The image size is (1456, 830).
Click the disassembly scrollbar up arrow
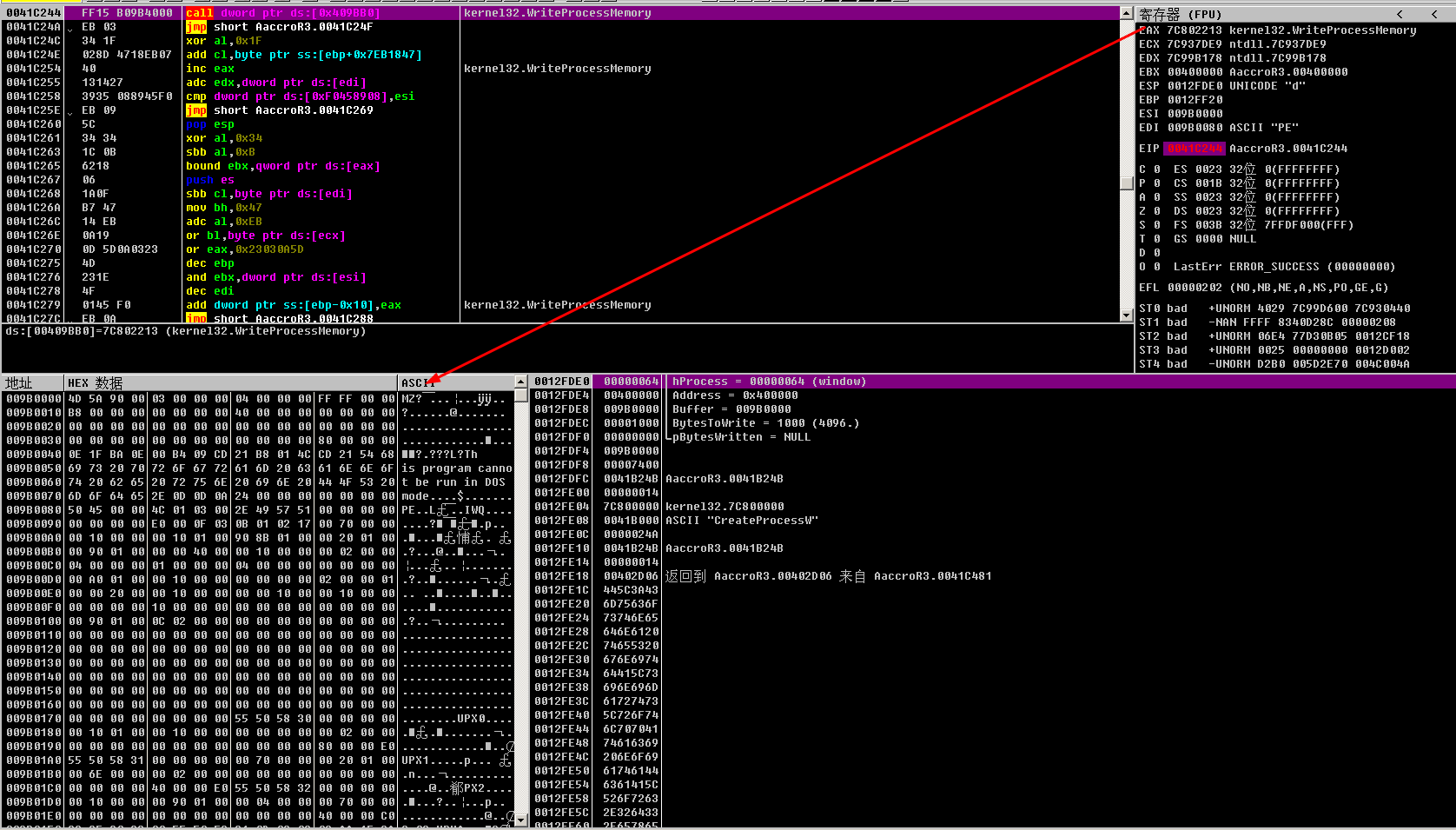tap(1127, 13)
